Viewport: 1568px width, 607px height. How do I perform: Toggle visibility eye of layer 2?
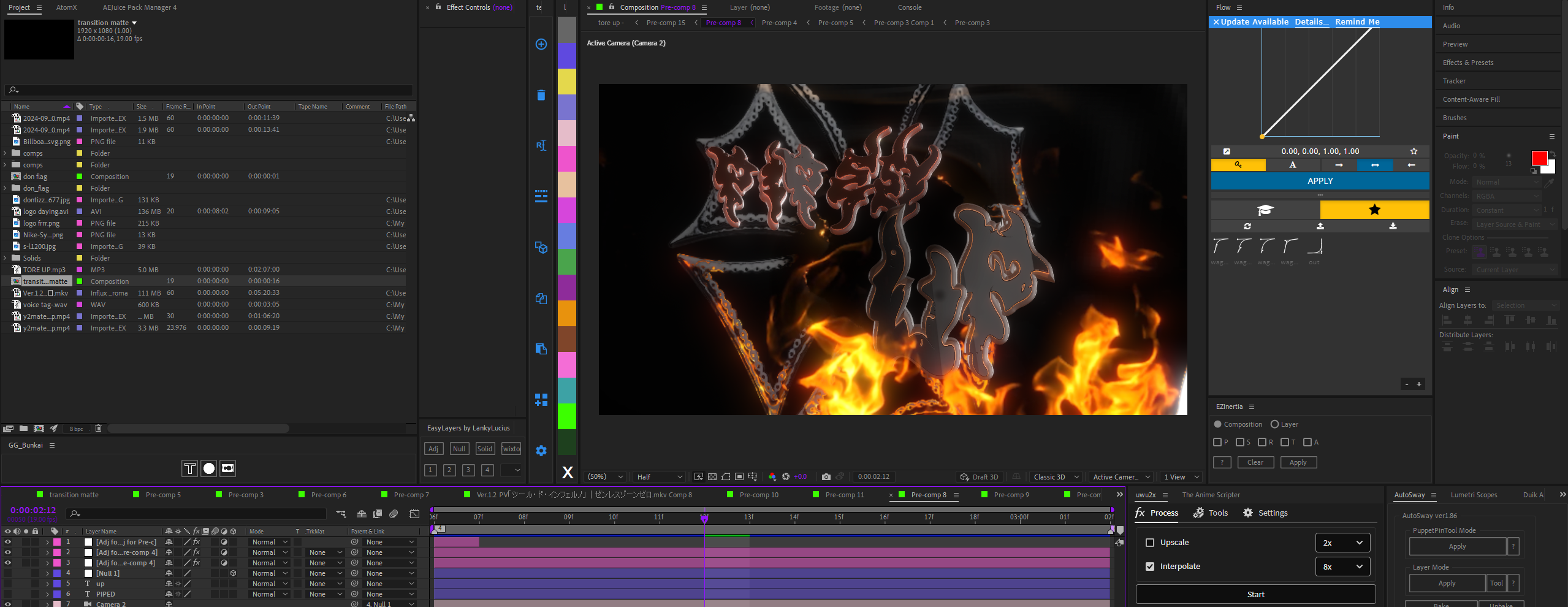[x=8, y=552]
